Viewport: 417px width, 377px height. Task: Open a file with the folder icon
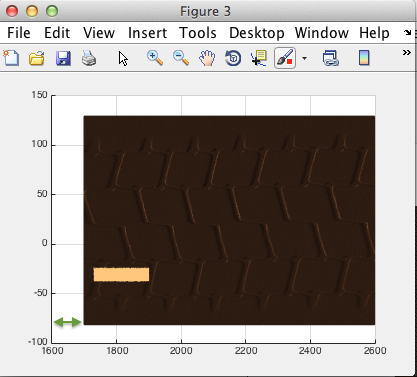click(x=37, y=58)
